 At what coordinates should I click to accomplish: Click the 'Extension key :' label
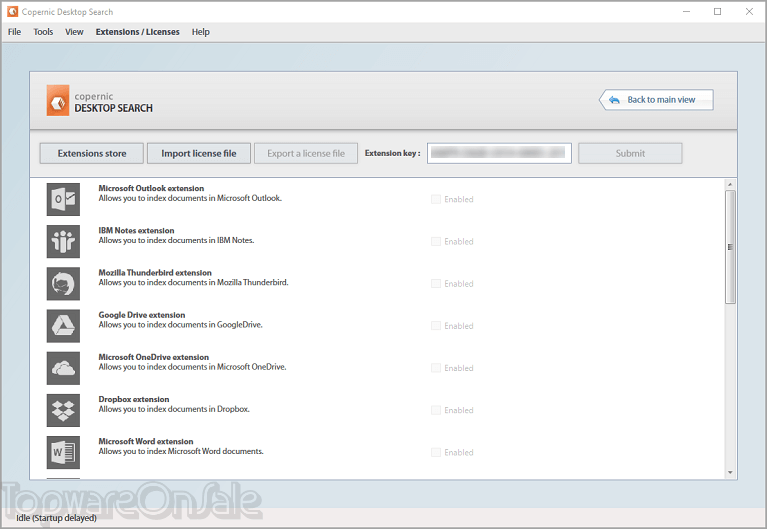392,153
